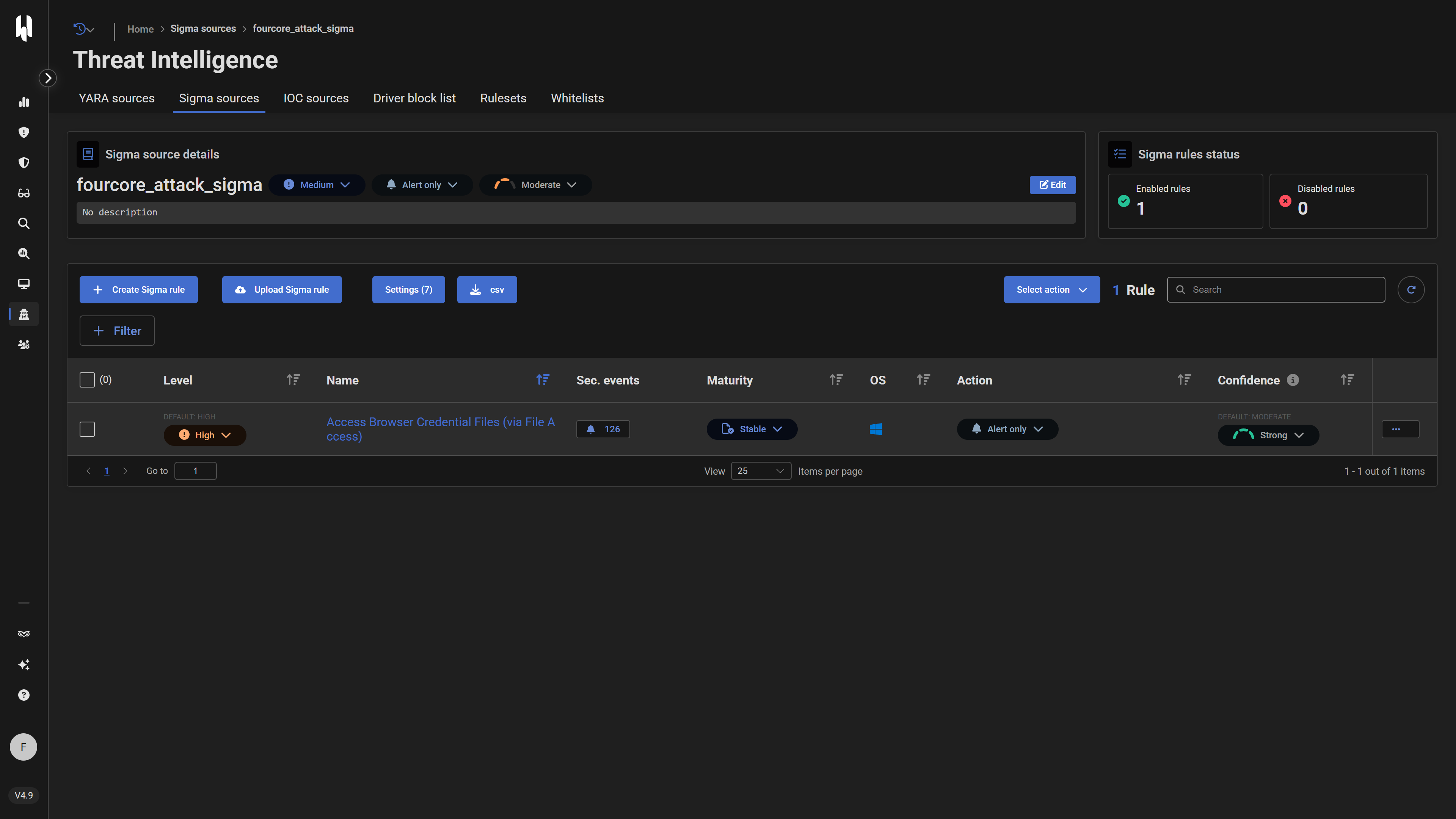Open the items per page 25 dropdown
This screenshot has width=1456, height=819.
point(761,471)
